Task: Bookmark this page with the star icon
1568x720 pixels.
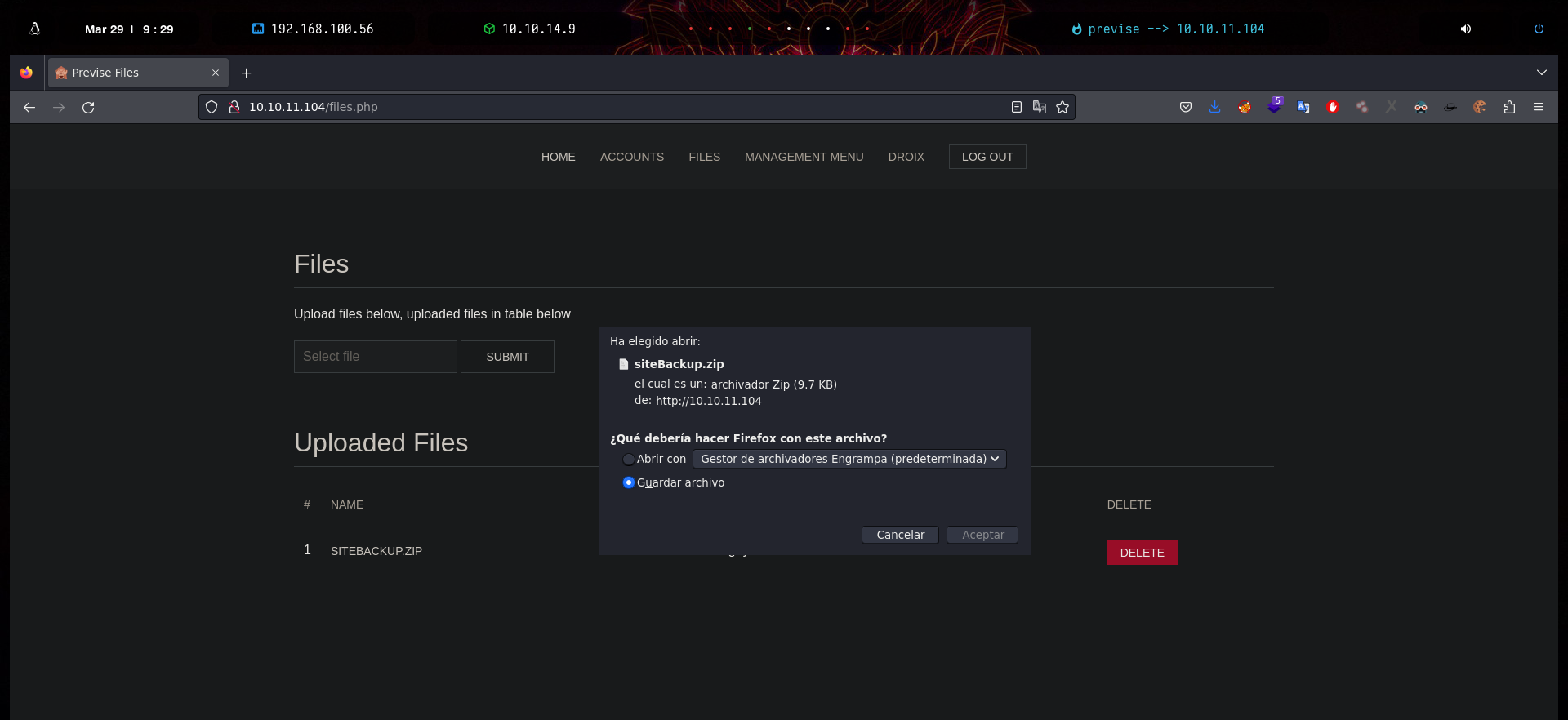Action: (1062, 107)
